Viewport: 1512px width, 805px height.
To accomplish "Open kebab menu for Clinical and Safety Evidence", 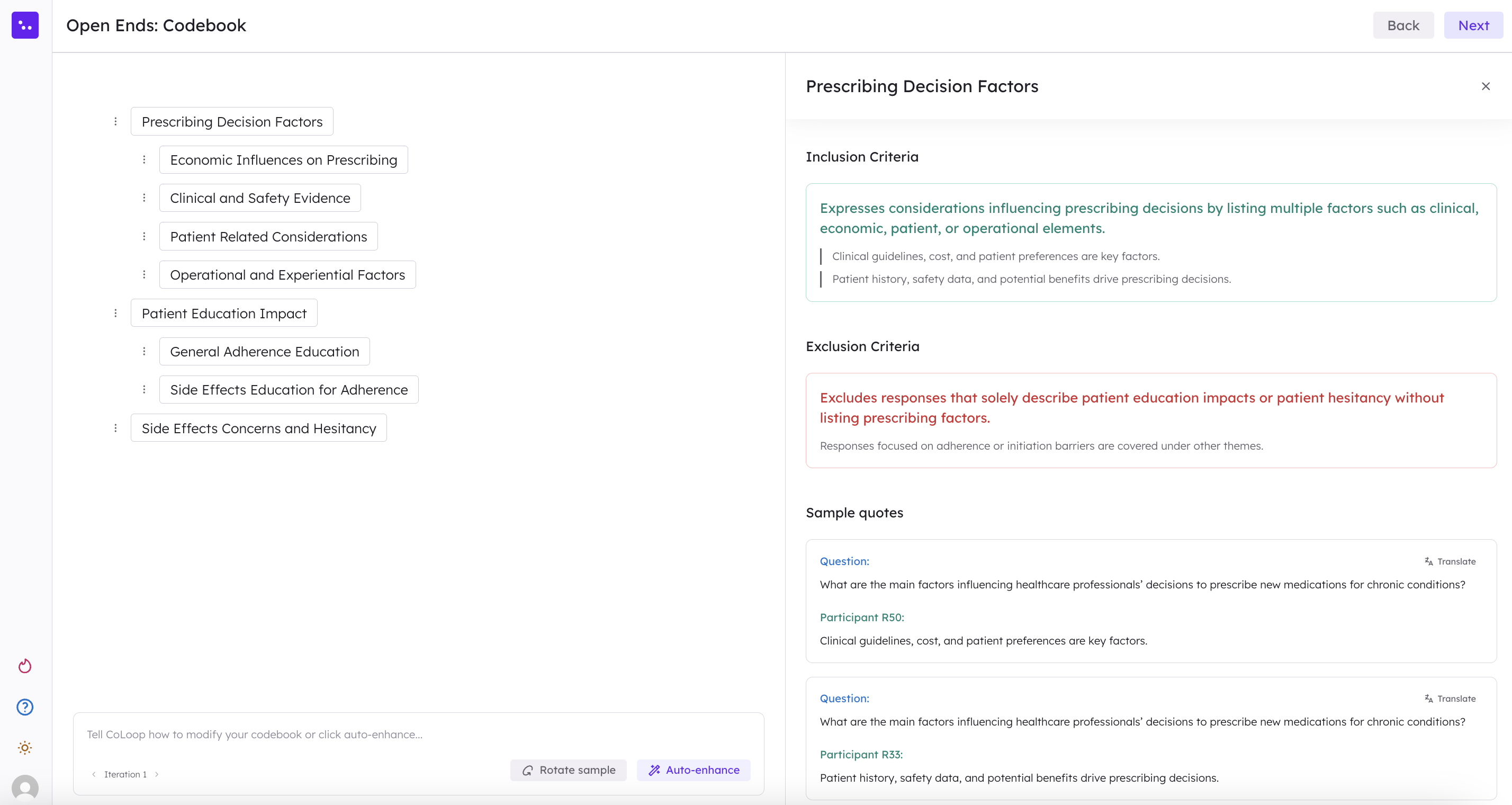I will tap(145, 198).
